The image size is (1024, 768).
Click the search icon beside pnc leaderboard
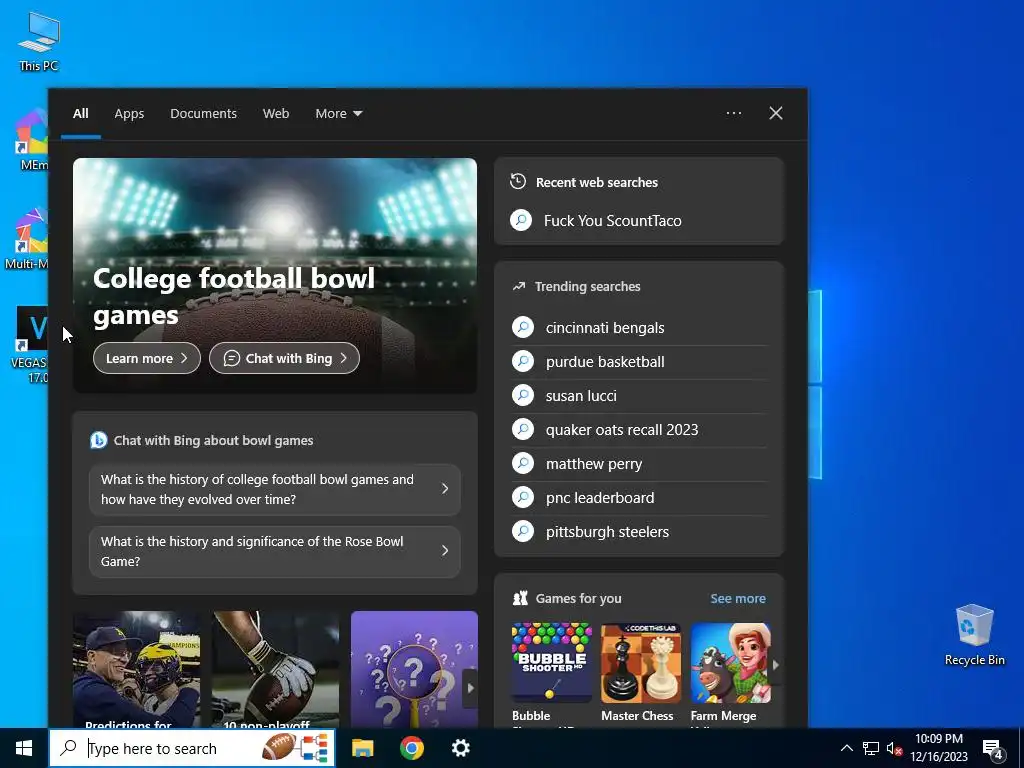pyautogui.click(x=523, y=497)
